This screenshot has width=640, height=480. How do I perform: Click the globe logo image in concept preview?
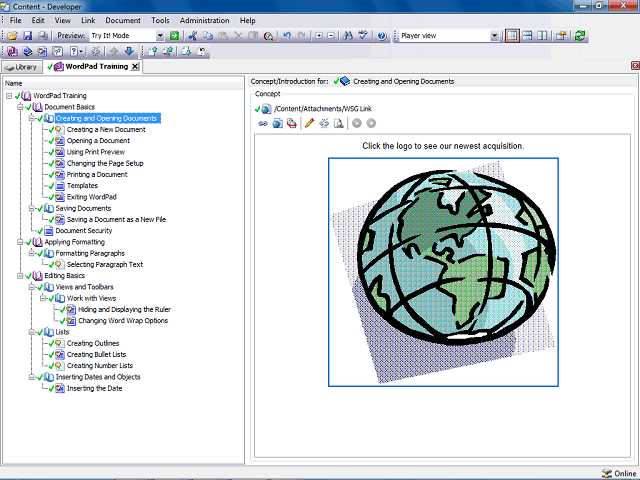point(443,272)
